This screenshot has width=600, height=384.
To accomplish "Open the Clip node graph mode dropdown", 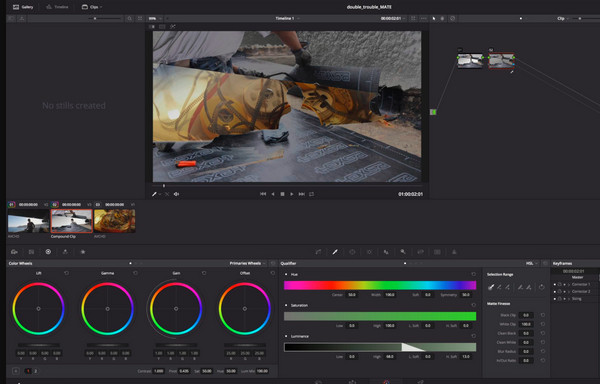I will [x=563, y=18].
